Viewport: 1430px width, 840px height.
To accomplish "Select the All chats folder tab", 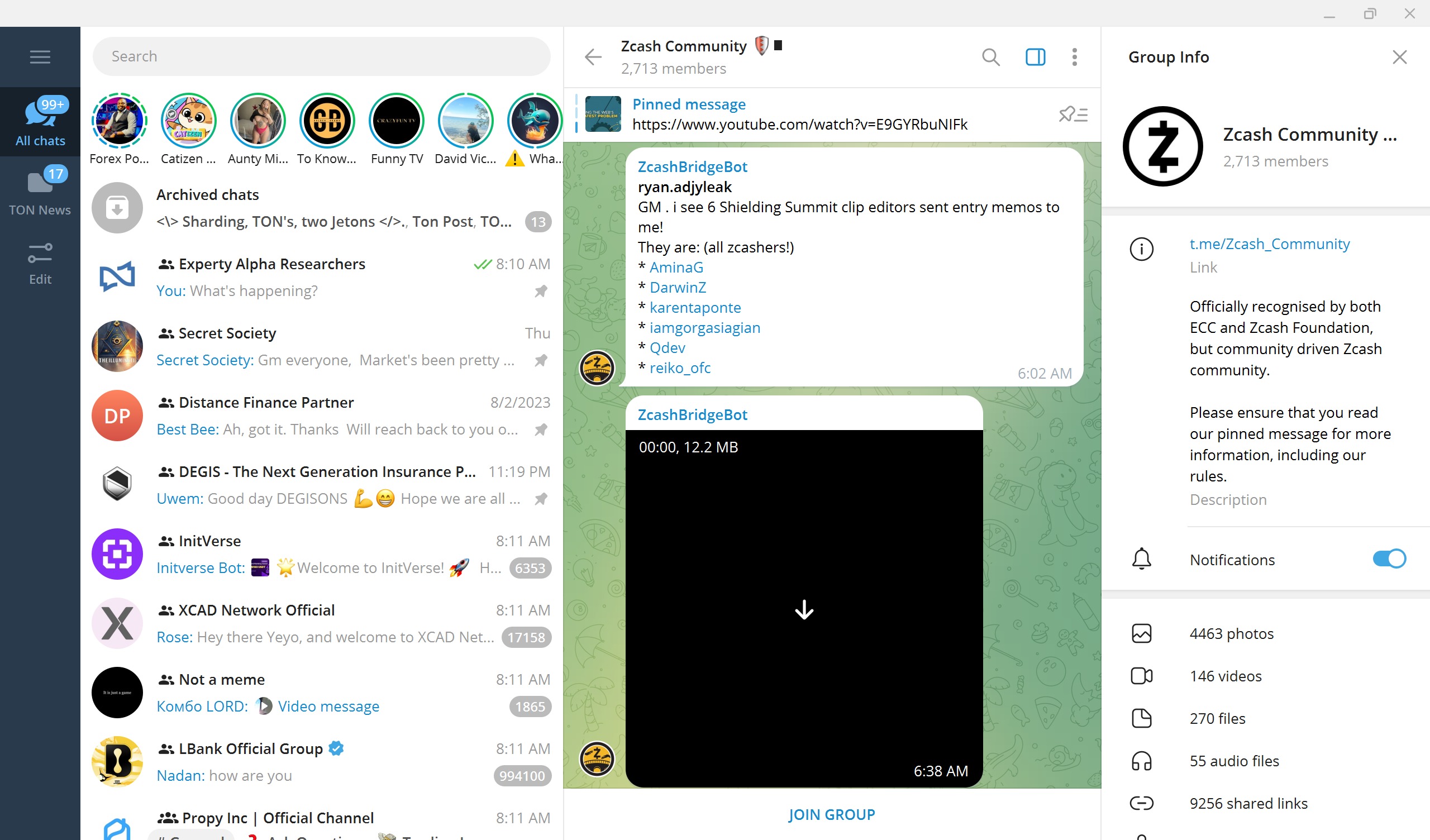I will tap(40, 122).
